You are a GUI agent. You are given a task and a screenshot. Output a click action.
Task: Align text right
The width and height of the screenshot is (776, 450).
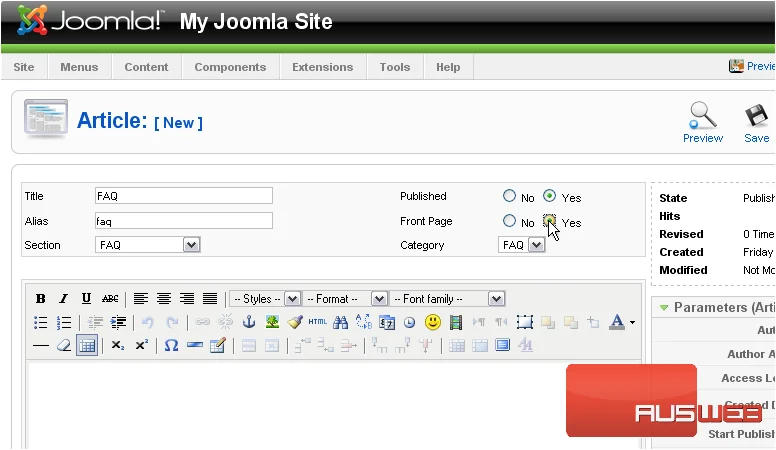(x=187, y=299)
